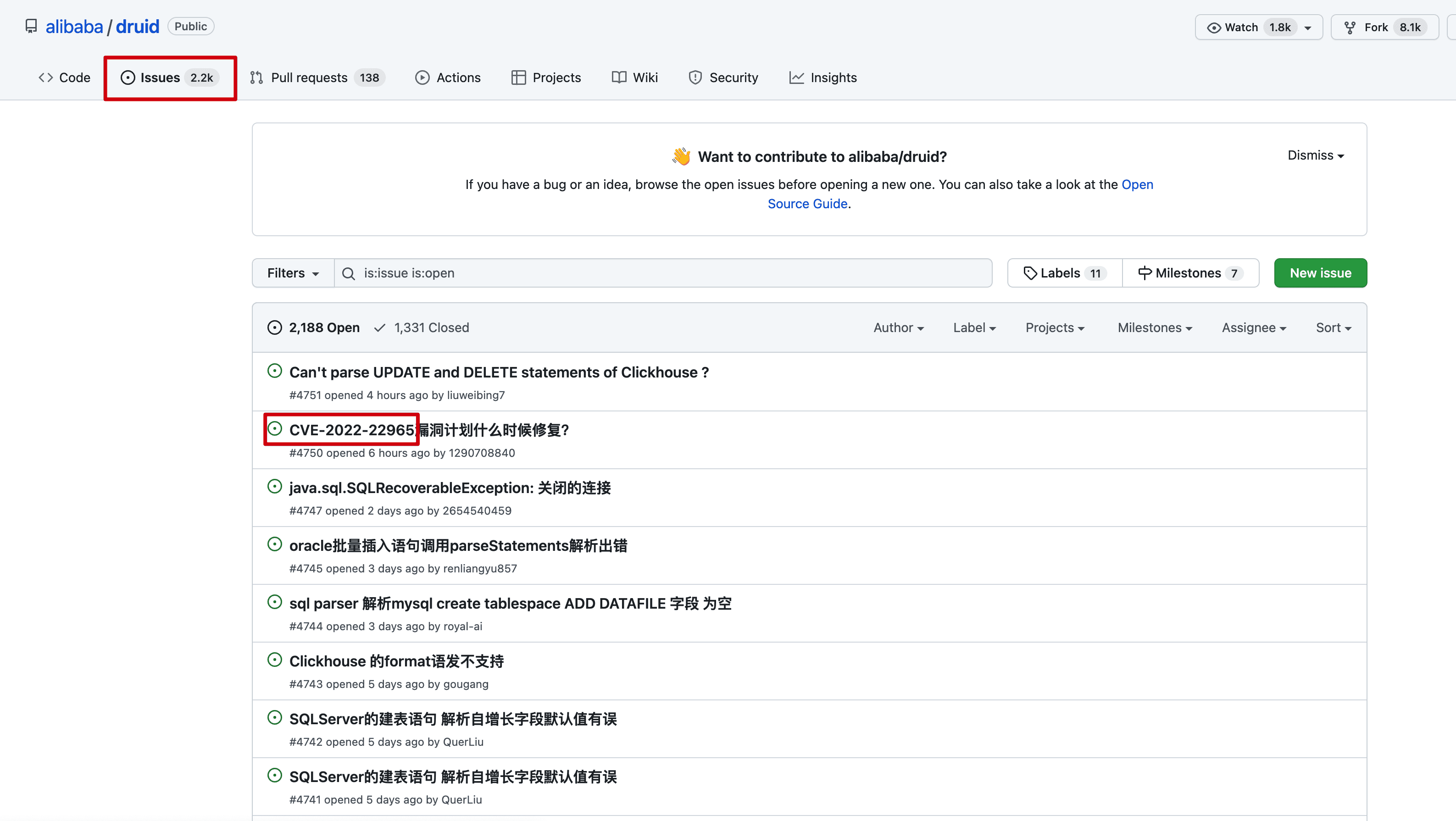Click the green New issue button
Image resolution: width=1456 pixels, height=821 pixels.
point(1320,273)
